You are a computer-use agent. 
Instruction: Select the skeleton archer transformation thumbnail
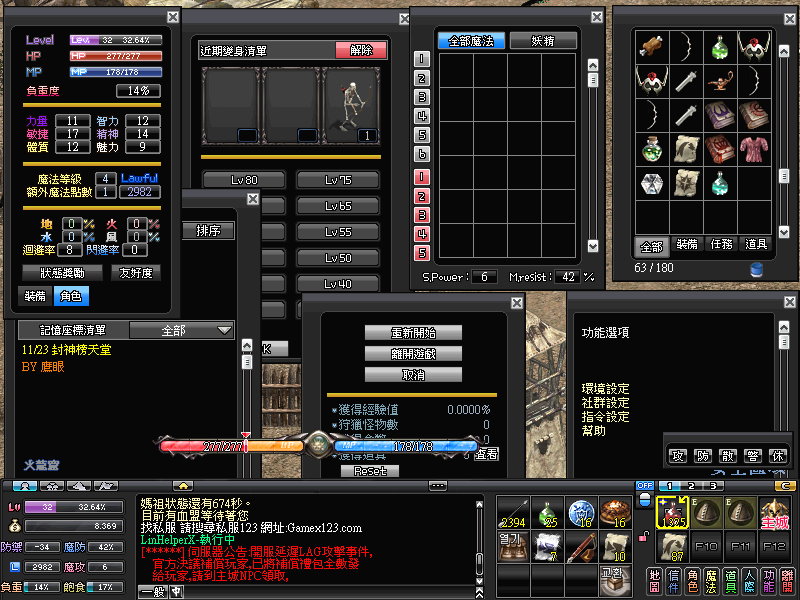tap(352, 106)
